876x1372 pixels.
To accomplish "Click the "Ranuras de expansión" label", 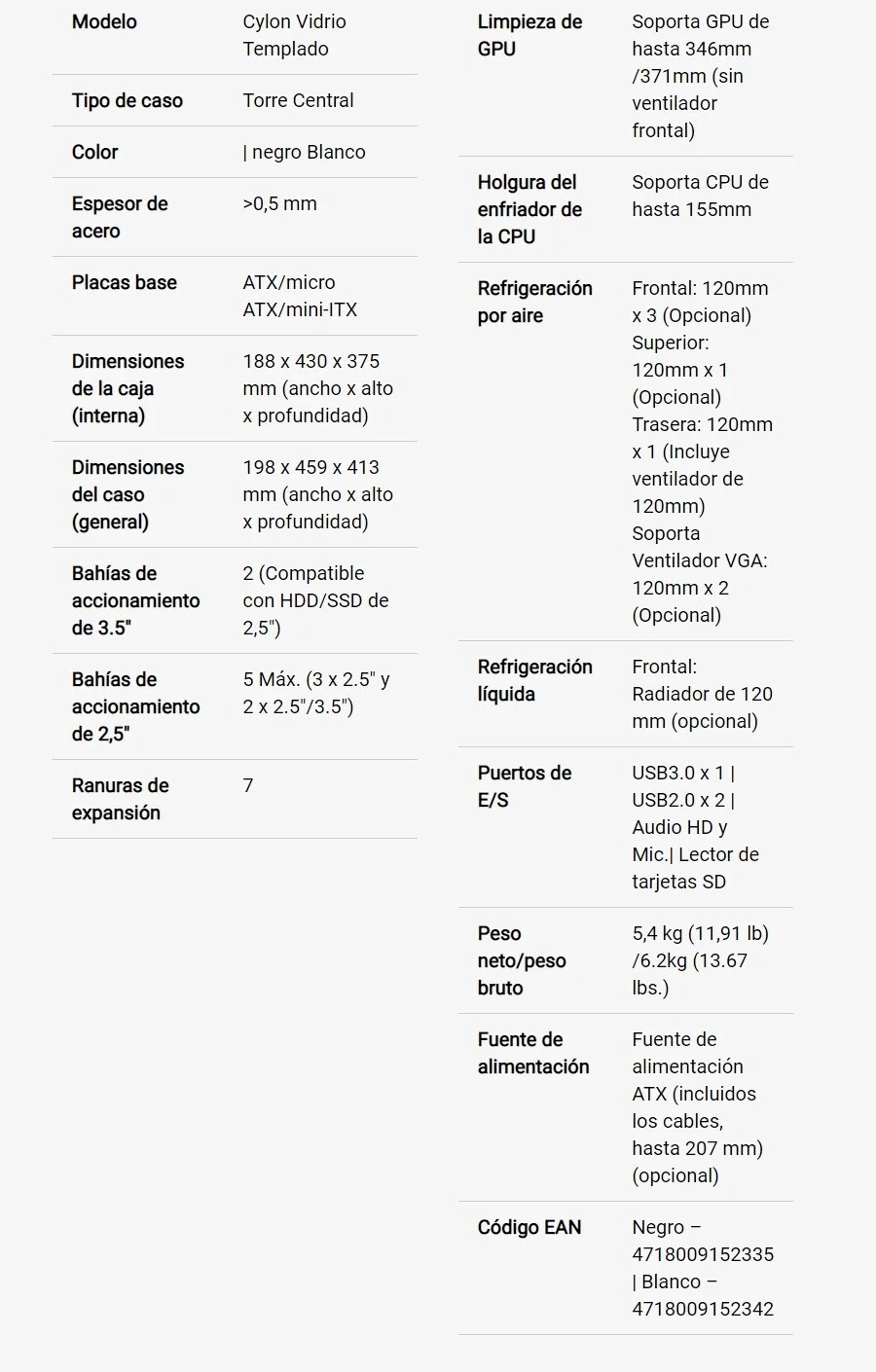I will (120, 799).
